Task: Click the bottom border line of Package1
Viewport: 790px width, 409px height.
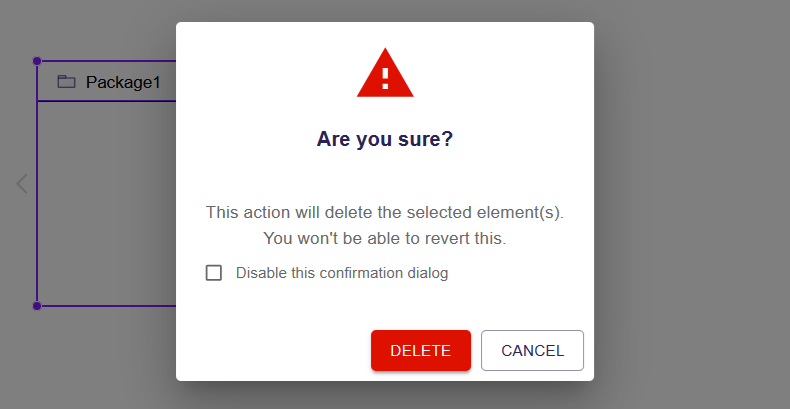Action: click(x=106, y=305)
